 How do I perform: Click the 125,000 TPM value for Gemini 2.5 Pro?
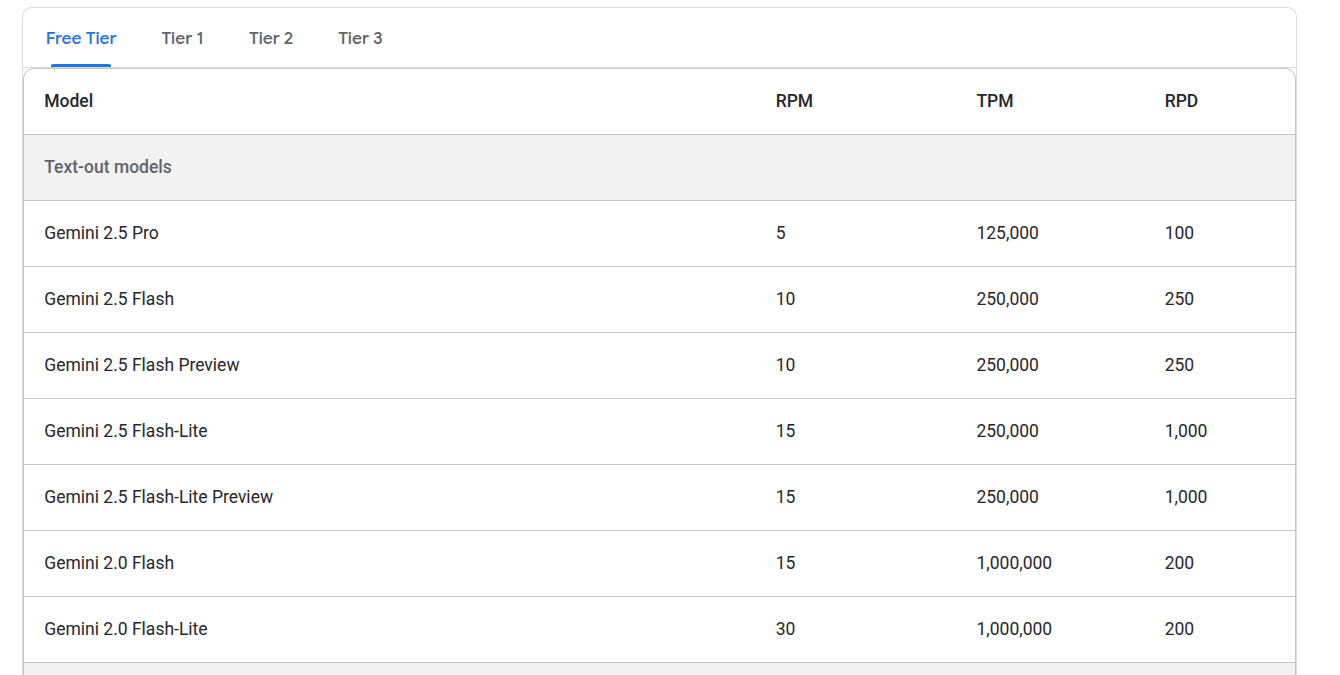[x=1007, y=233]
